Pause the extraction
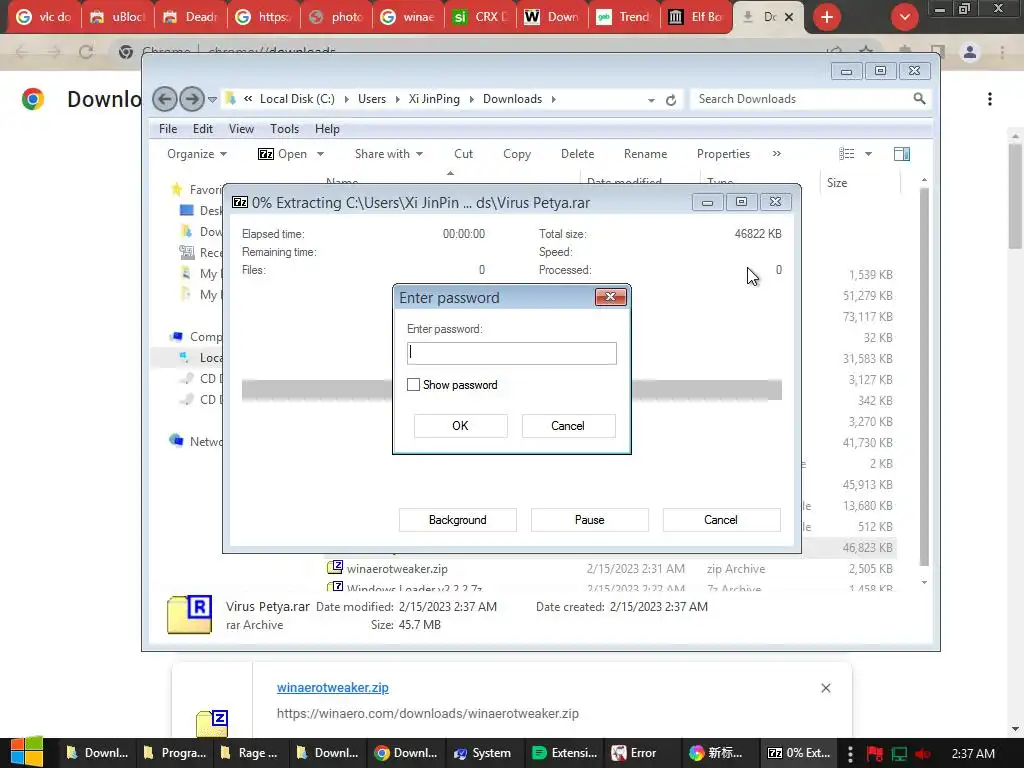Viewport: 1024px width, 768px height. [589, 520]
